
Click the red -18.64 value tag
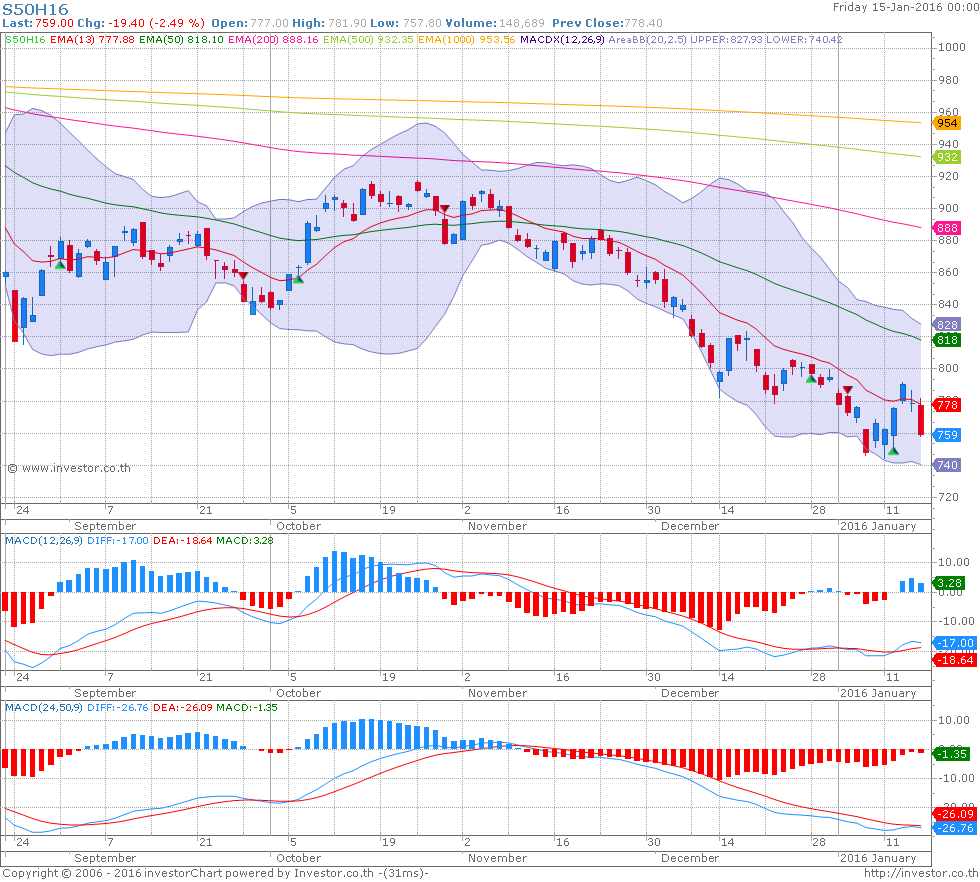(954, 660)
